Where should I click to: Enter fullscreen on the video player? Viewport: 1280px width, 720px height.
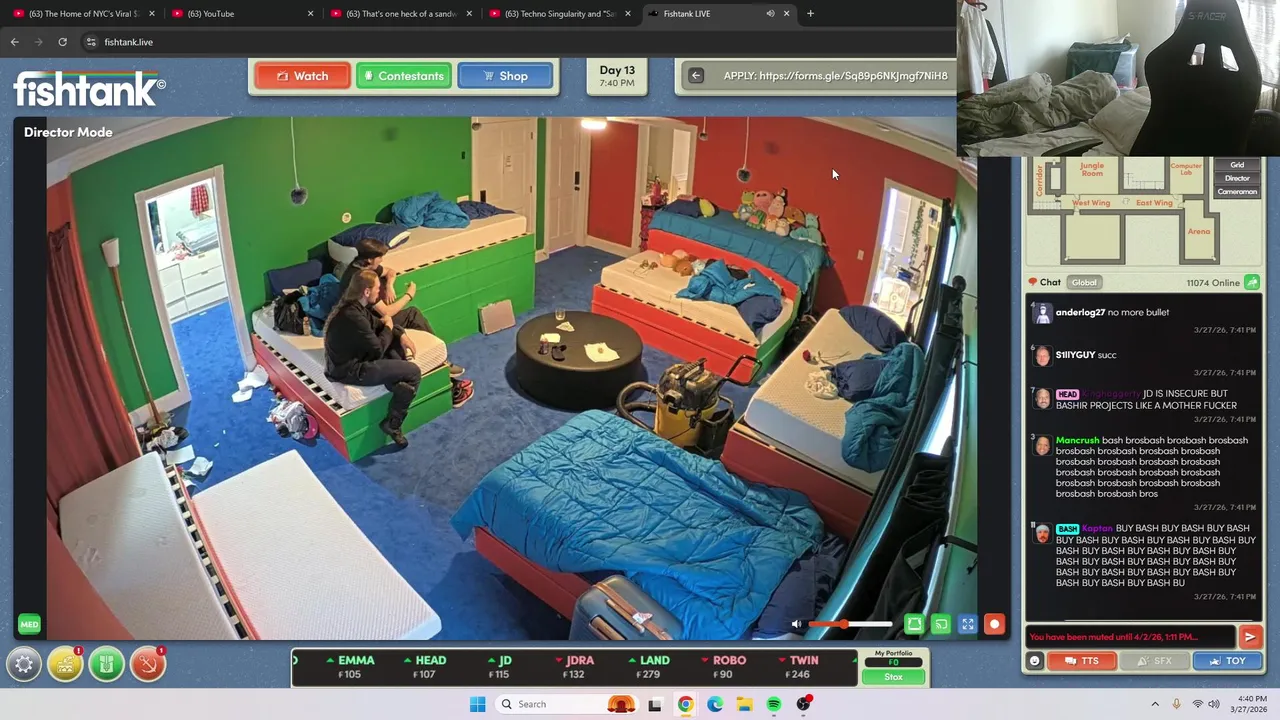pos(968,624)
